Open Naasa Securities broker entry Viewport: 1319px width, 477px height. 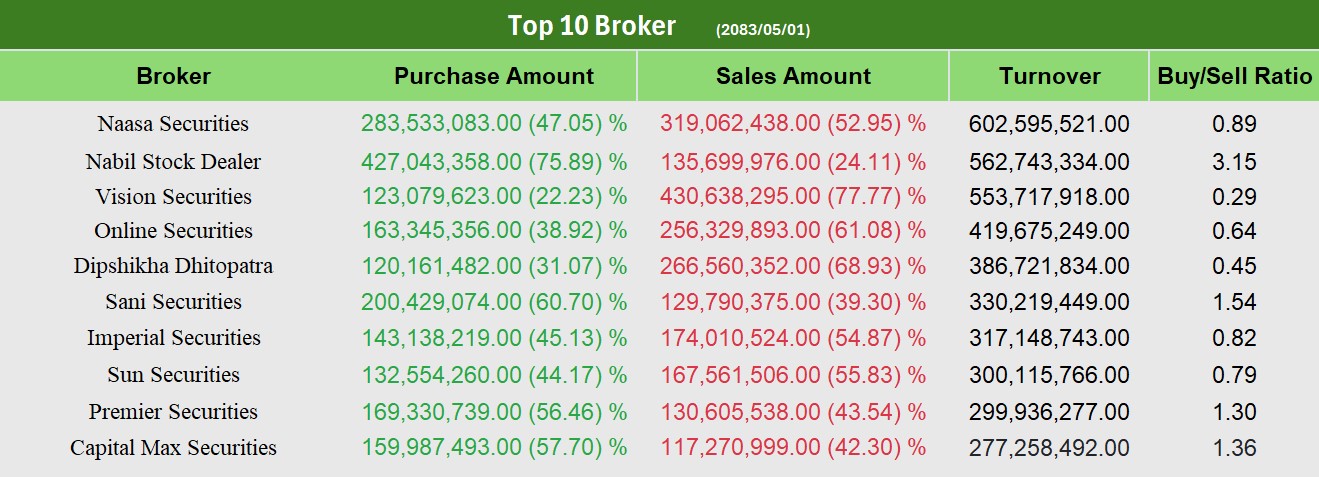click(x=173, y=124)
